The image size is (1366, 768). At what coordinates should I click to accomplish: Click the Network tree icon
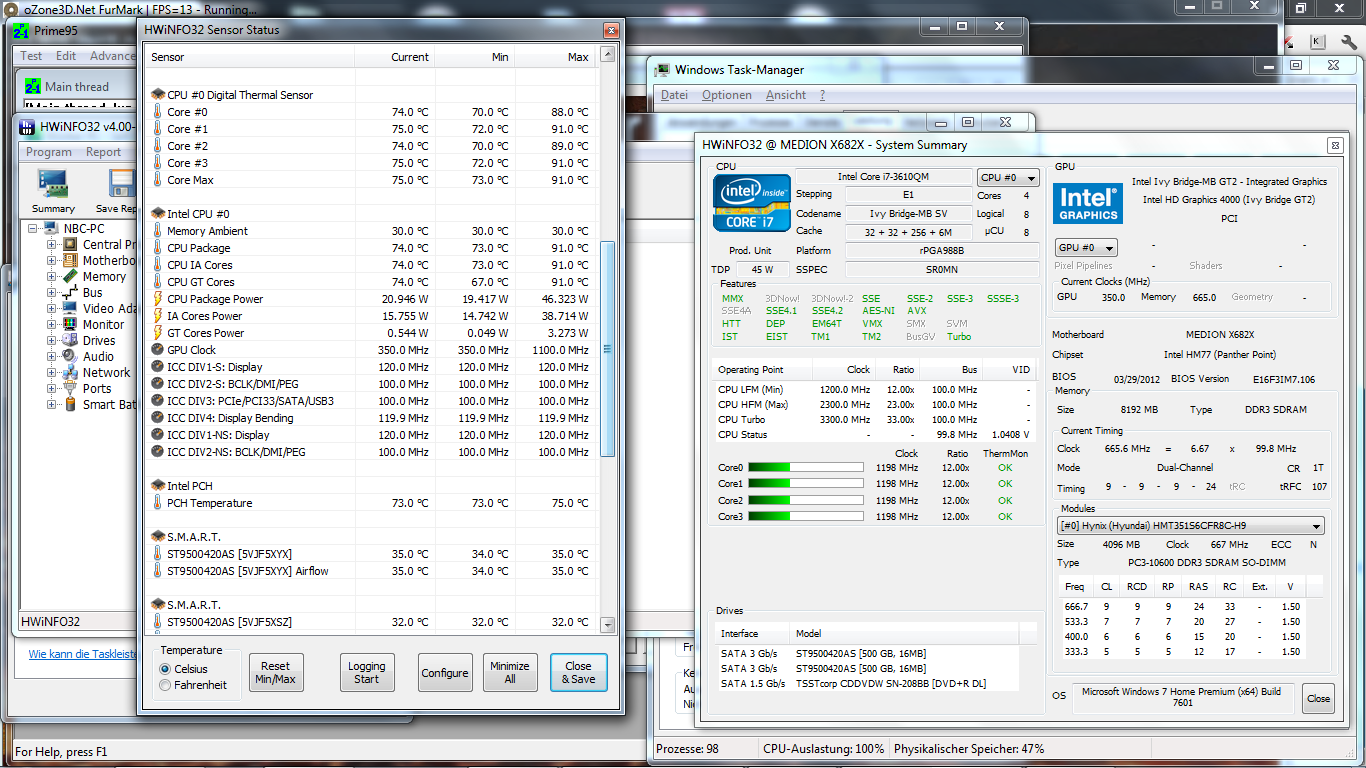tap(71, 372)
